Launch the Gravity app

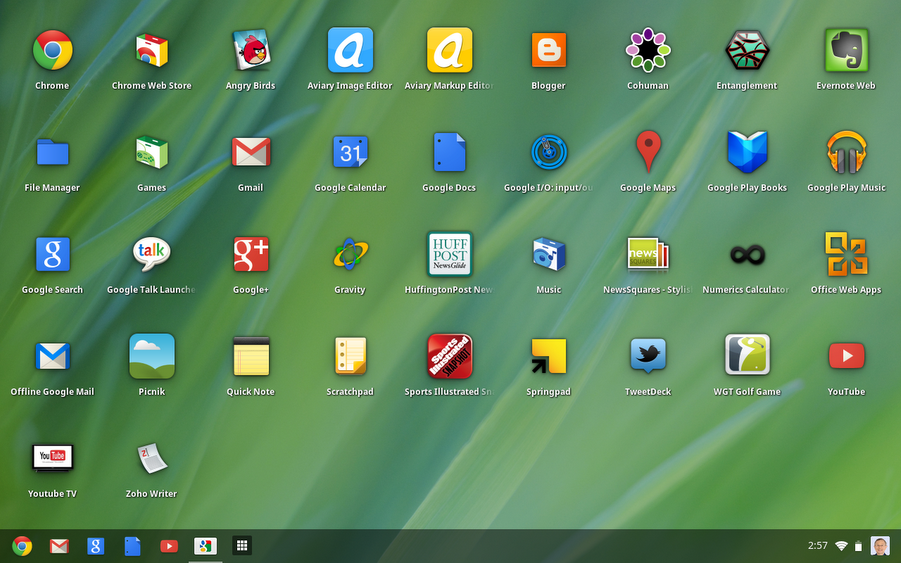click(x=350, y=254)
